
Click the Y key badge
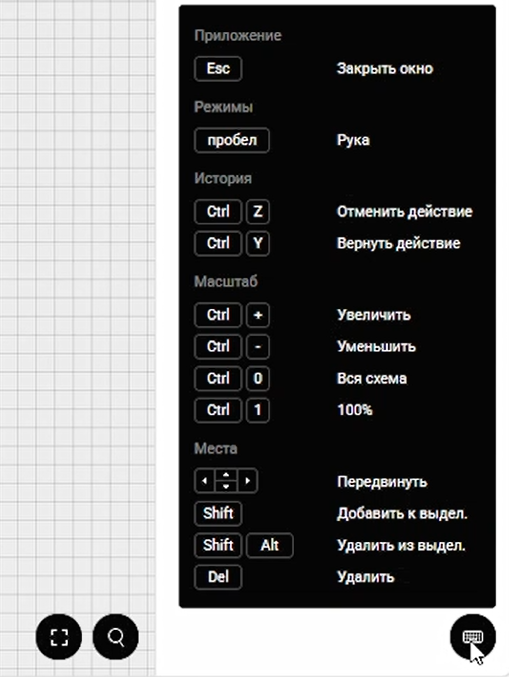click(x=258, y=244)
